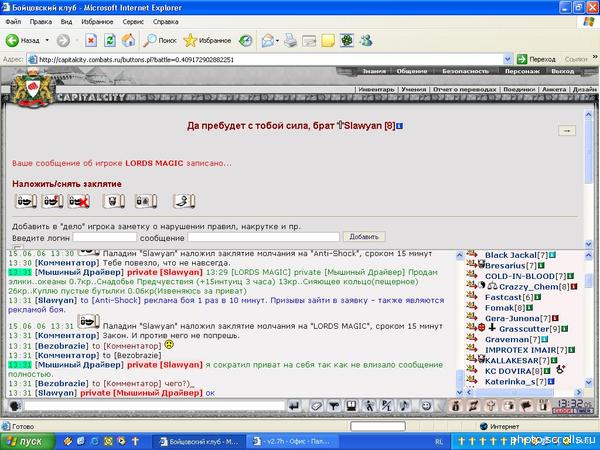Open the Избранное menu in menu bar
600x450 pixels.
click(x=97, y=22)
